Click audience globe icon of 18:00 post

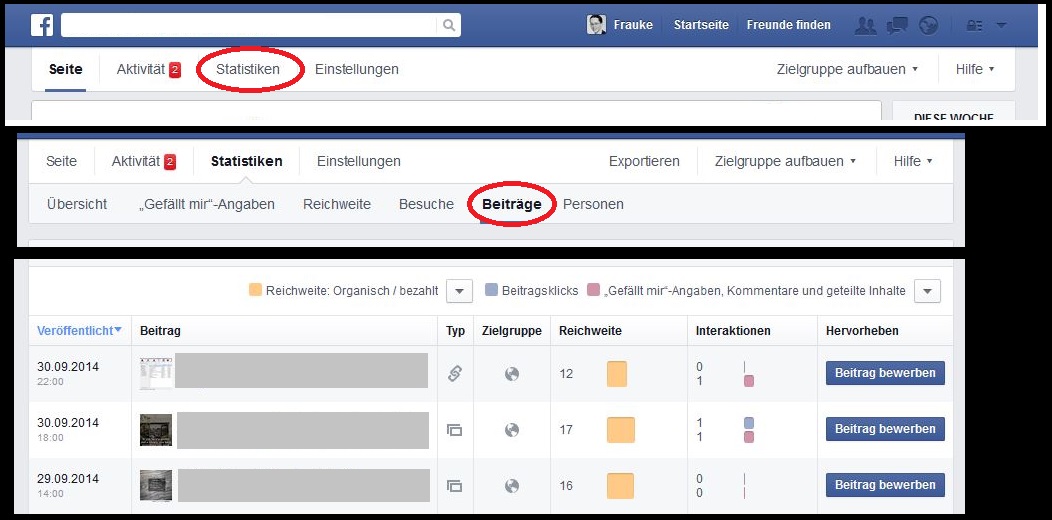[x=512, y=429]
